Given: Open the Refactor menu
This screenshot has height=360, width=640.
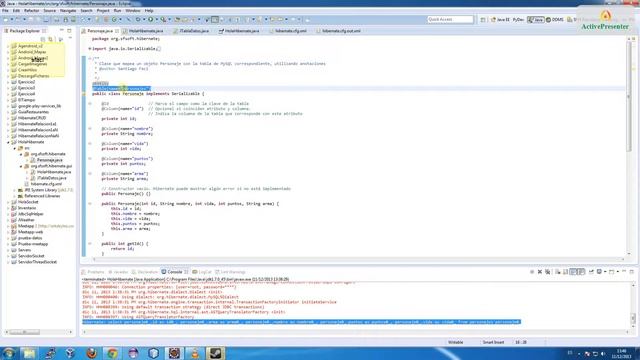Looking at the screenshot, I should [32, 11].
